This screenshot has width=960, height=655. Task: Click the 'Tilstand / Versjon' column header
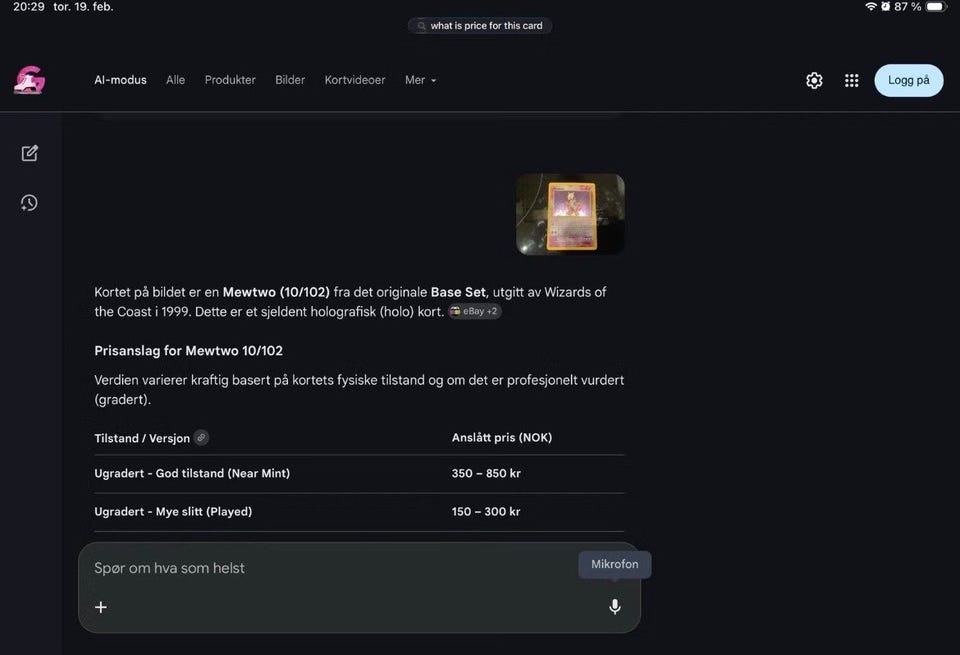click(x=142, y=438)
